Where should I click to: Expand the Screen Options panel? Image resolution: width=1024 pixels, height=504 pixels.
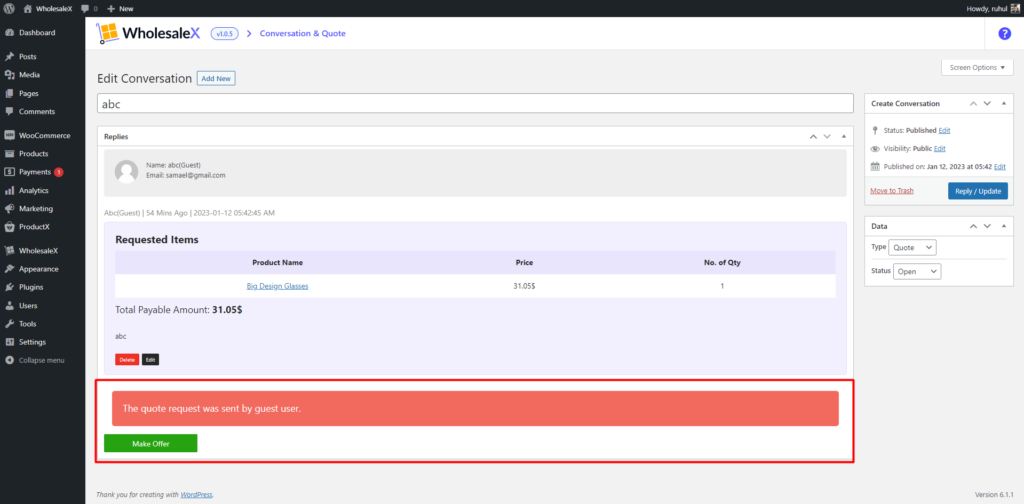click(977, 67)
